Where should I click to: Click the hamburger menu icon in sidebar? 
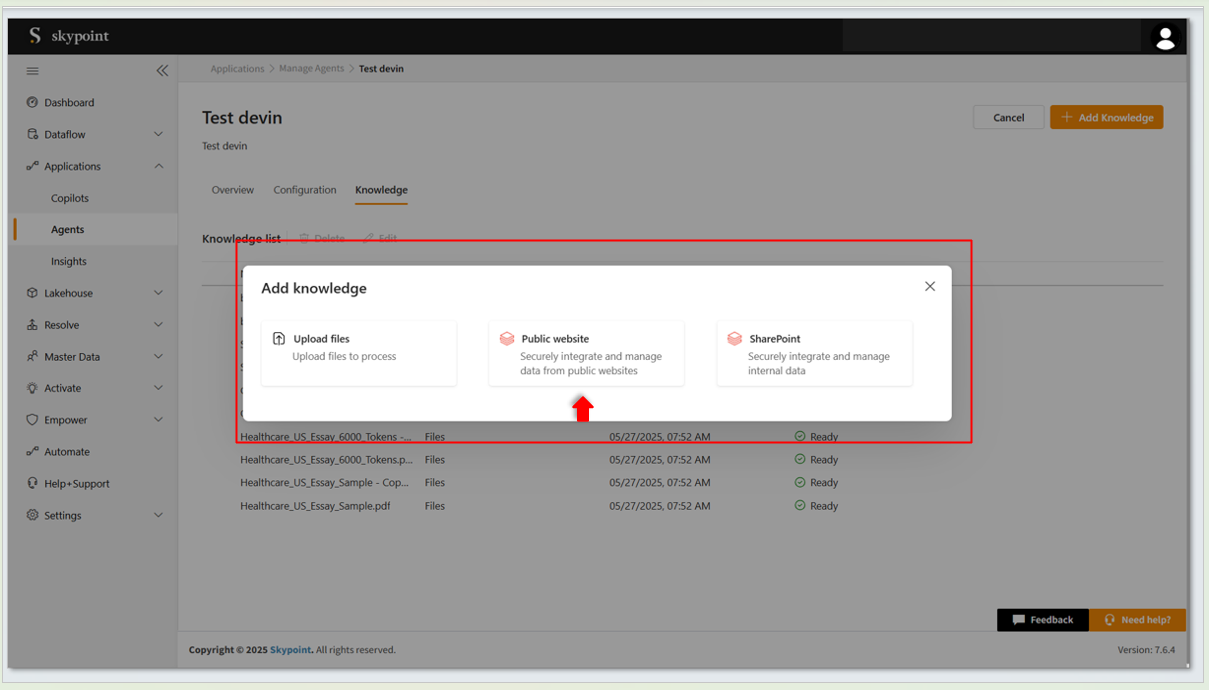[32, 71]
